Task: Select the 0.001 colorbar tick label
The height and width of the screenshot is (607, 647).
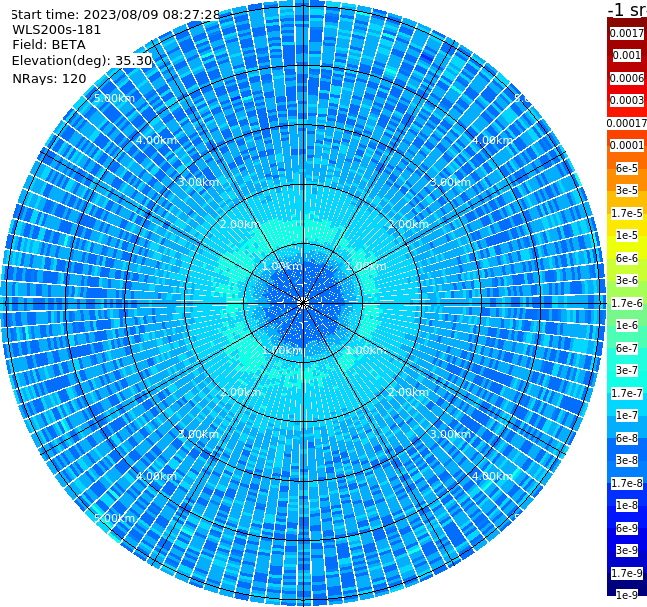Action: 627,55
